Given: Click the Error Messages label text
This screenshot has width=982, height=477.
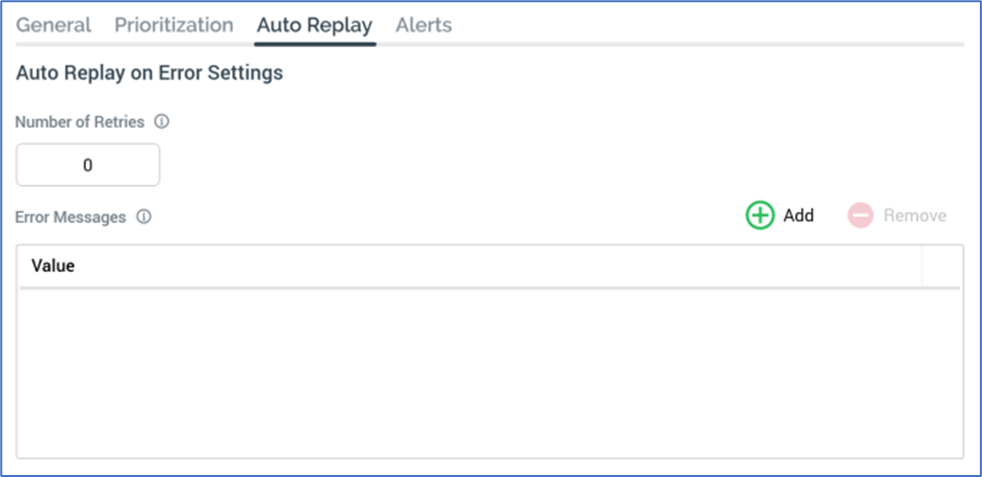Looking at the screenshot, I should [x=70, y=216].
